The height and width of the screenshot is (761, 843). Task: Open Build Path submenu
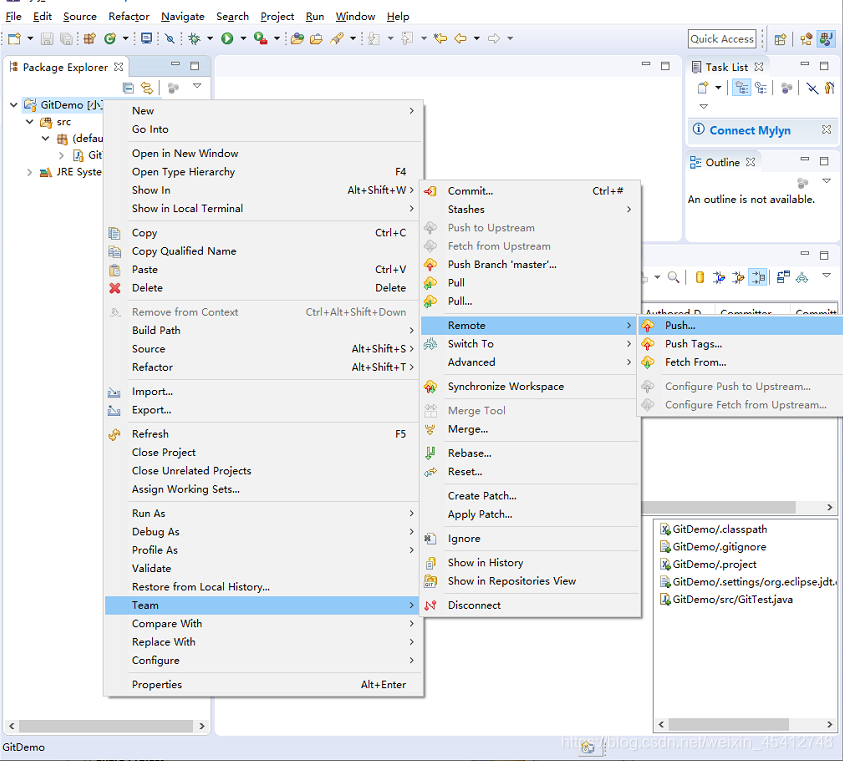click(263, 330)
